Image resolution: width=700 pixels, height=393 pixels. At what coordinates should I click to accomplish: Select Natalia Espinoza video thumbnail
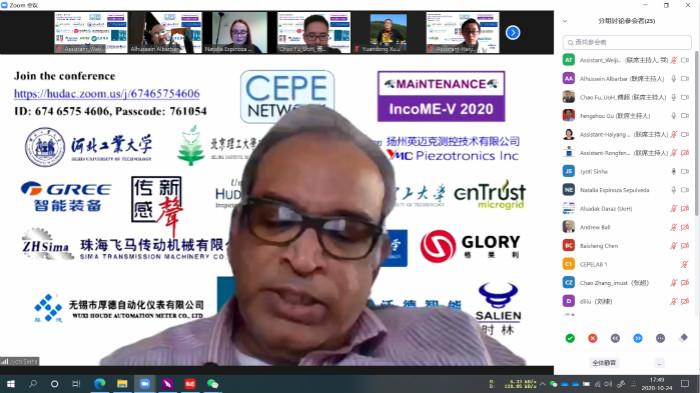pyautogui.click(x=240, y=33)
